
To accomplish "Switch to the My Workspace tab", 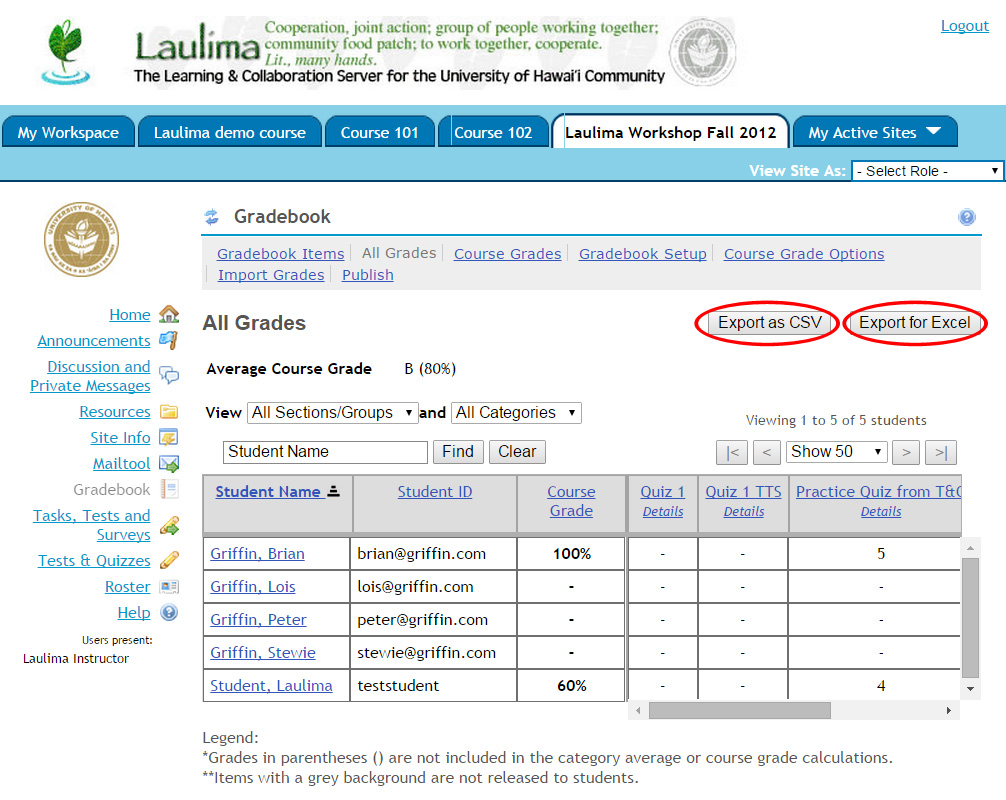I will 68,132.
